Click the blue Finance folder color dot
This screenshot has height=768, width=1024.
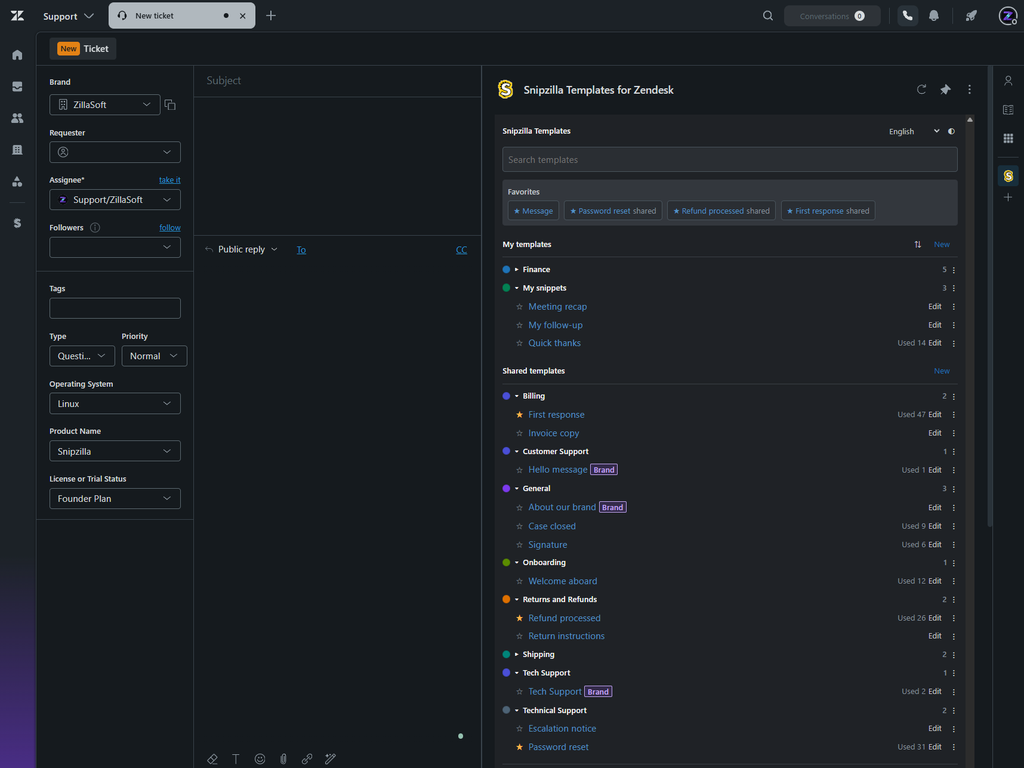506,270
